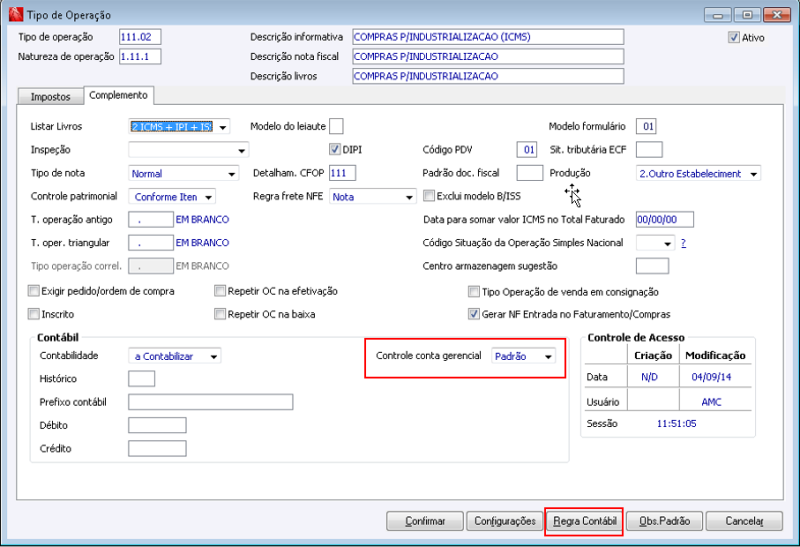This screenshot has width=800, height=547.
Task: Toggle Gerar NF Entrada no Faturamento/Compras
Action: [x=474, y=314]
